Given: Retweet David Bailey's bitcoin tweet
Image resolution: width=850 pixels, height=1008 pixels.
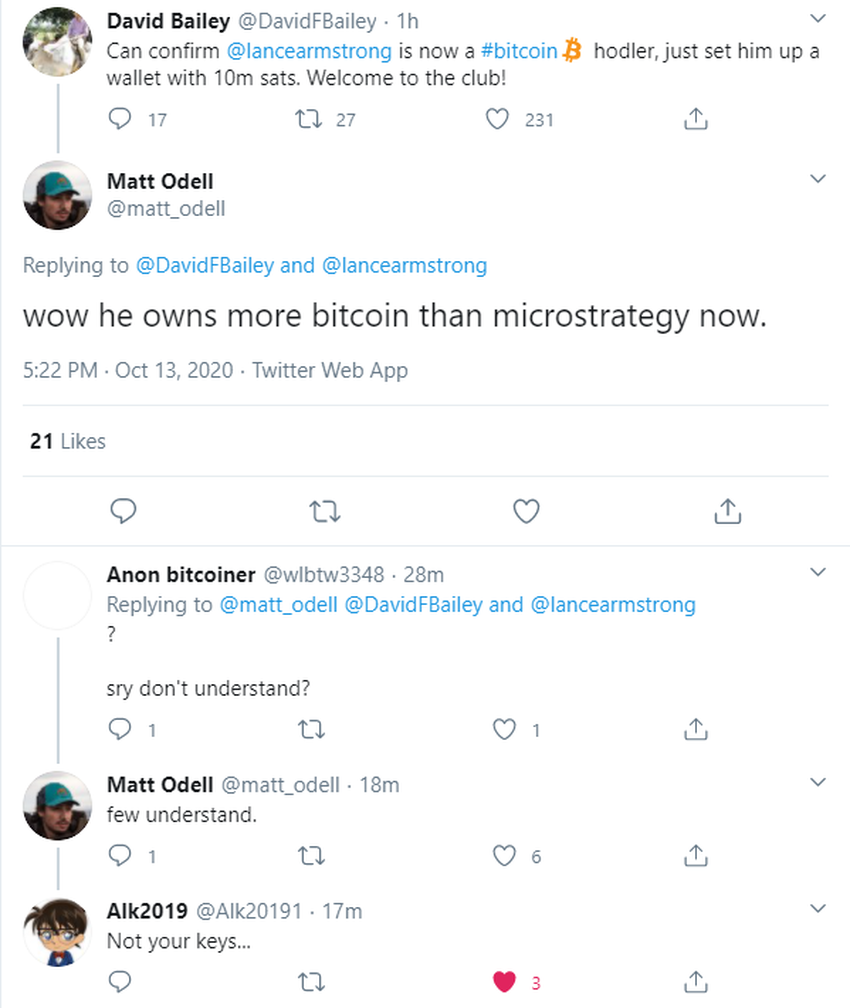Looking at the screenshot, I should [310, 120].
